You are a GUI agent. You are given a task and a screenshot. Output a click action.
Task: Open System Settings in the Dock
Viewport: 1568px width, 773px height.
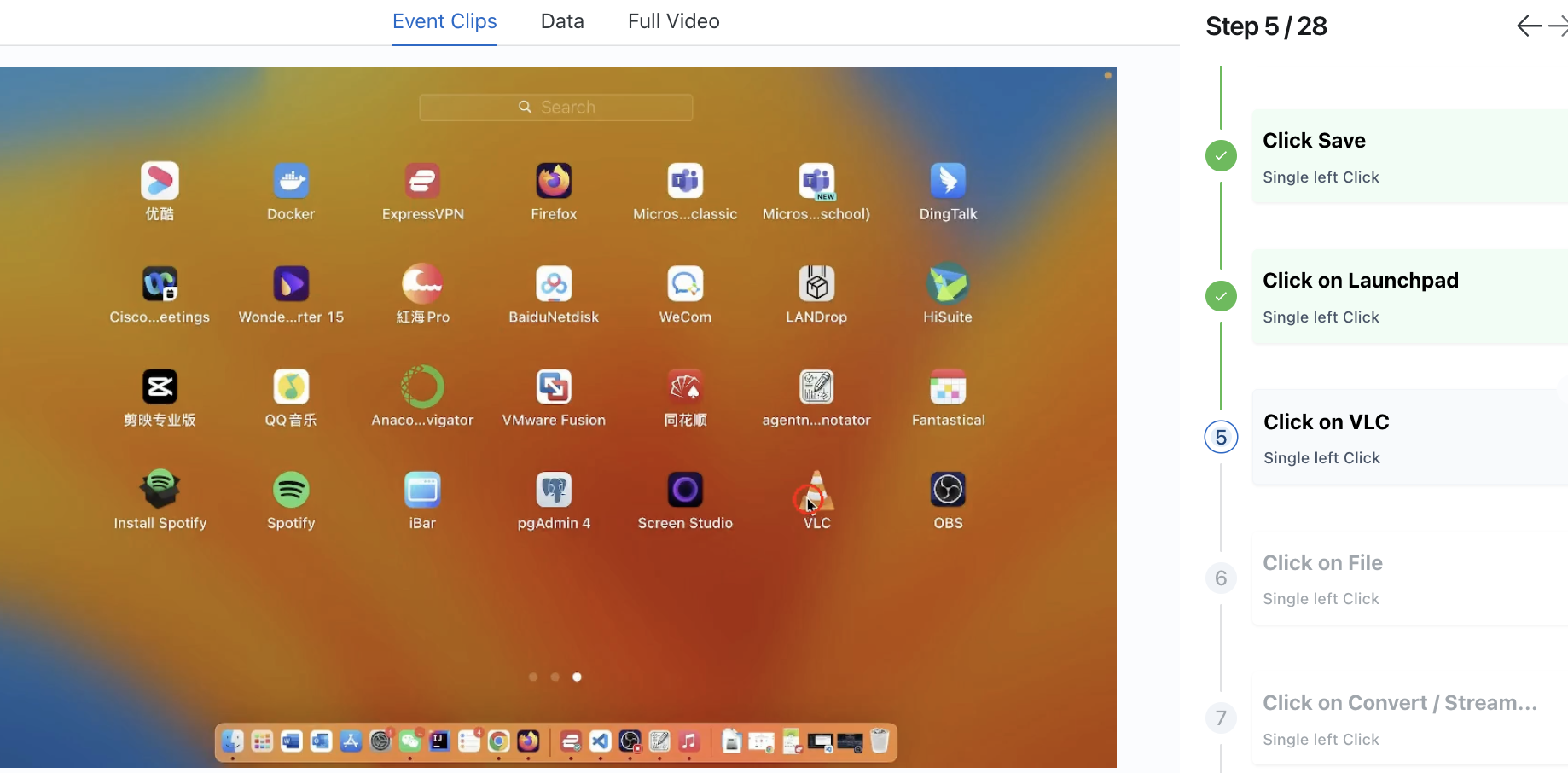coord(380,741)
